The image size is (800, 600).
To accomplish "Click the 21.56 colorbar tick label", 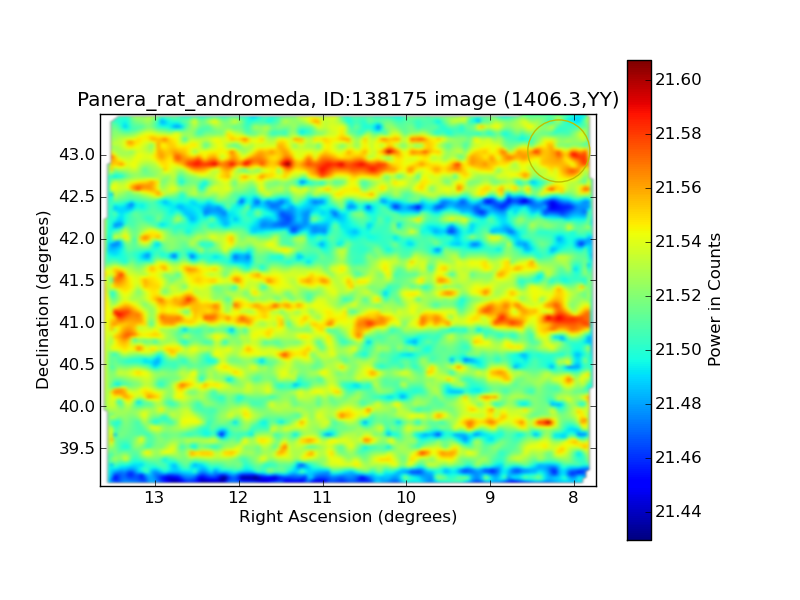I will click(678, 188).
